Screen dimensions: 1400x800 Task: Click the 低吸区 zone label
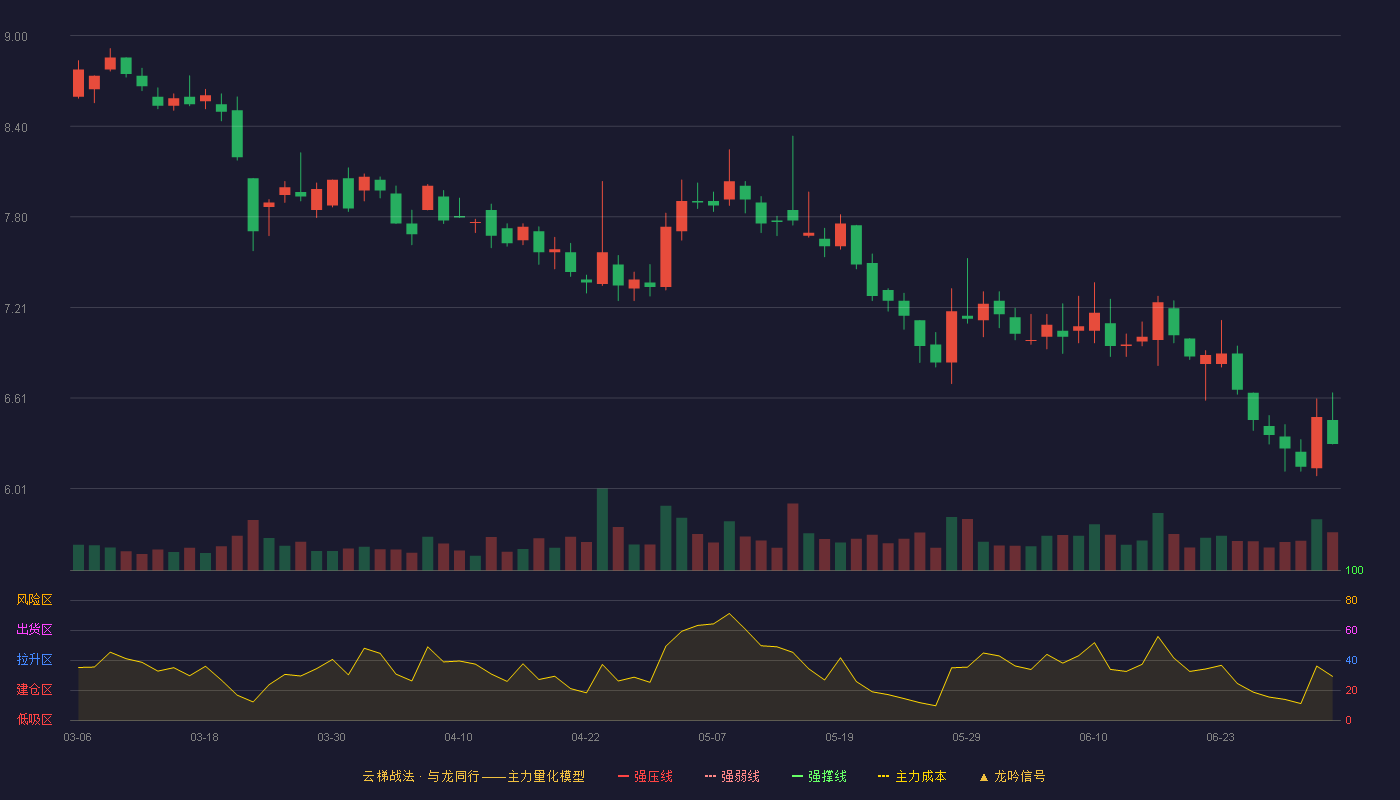coord(34,719)
